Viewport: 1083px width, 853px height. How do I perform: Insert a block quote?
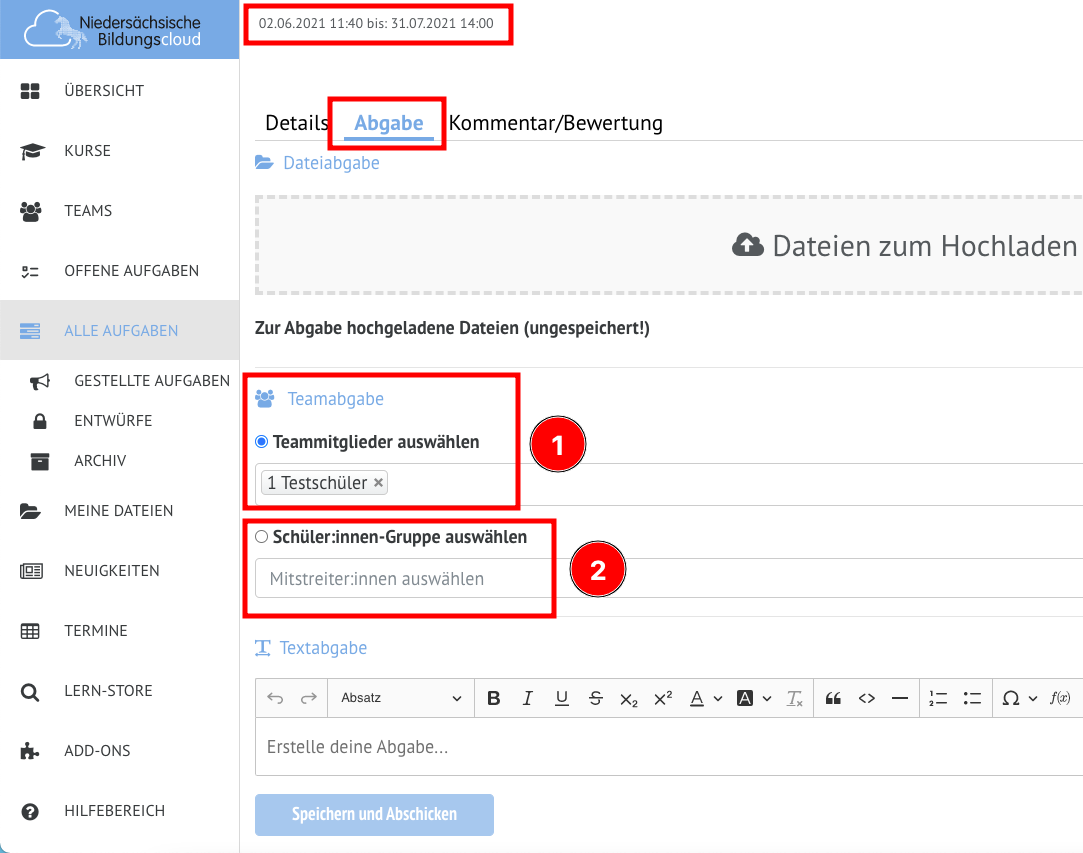pyautogui.click(x=833, y=698)
